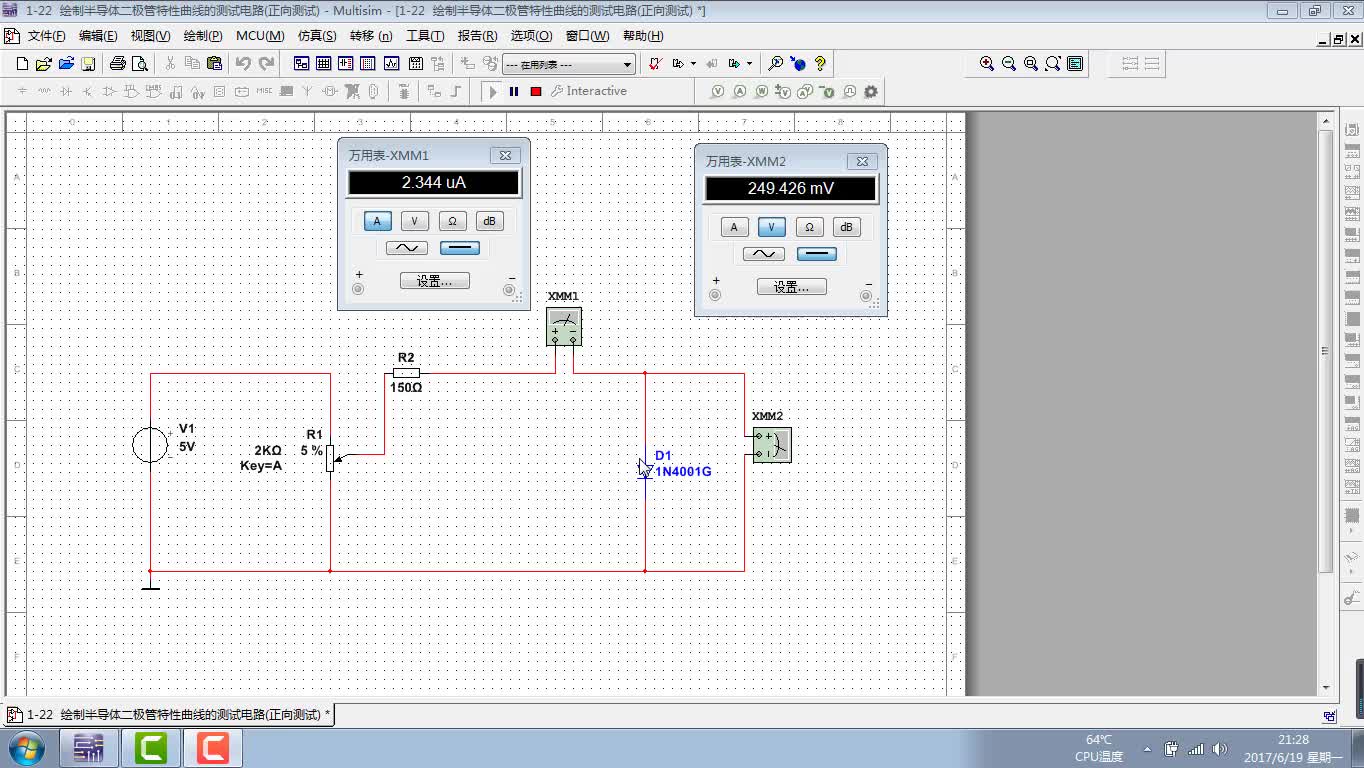Open the 帮助(H) menu
This screenshot has width=1364, height=768.
tap(643, 36)
